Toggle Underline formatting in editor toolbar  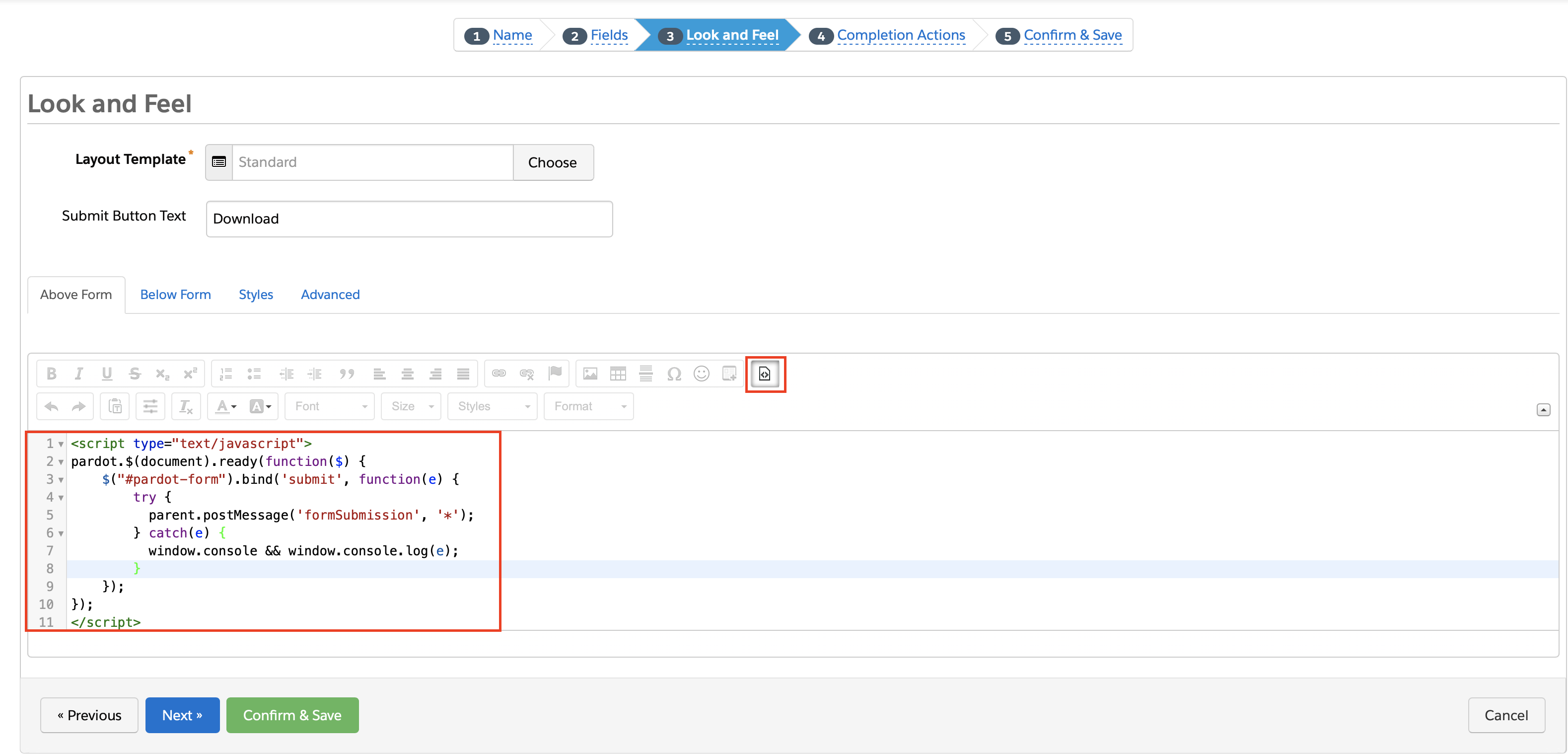[x=107, y=374]
